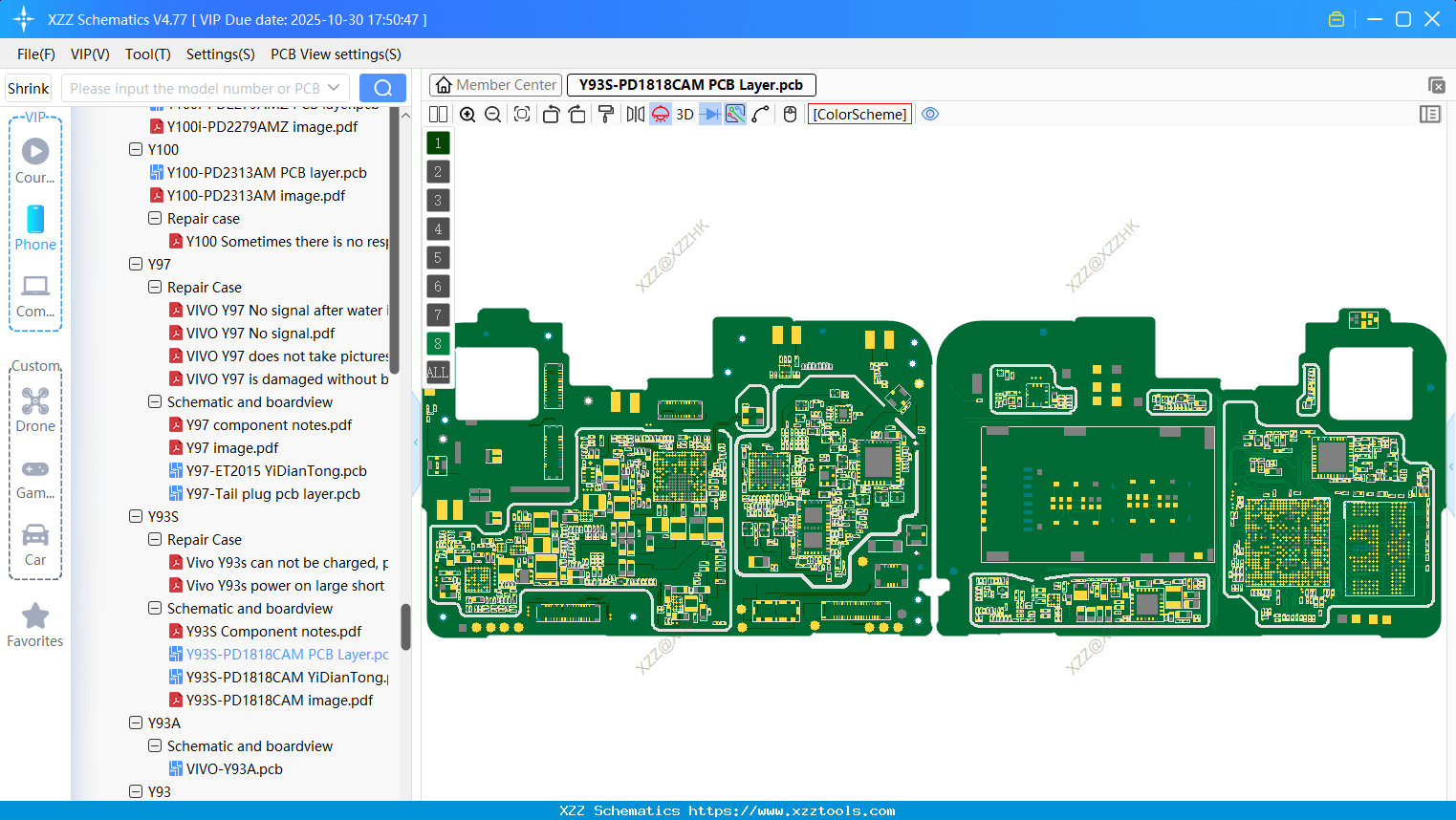Open the model number search dropdown
This screenshot has width=1456, height=820.
pyautogui.click(x=334, y=87)
